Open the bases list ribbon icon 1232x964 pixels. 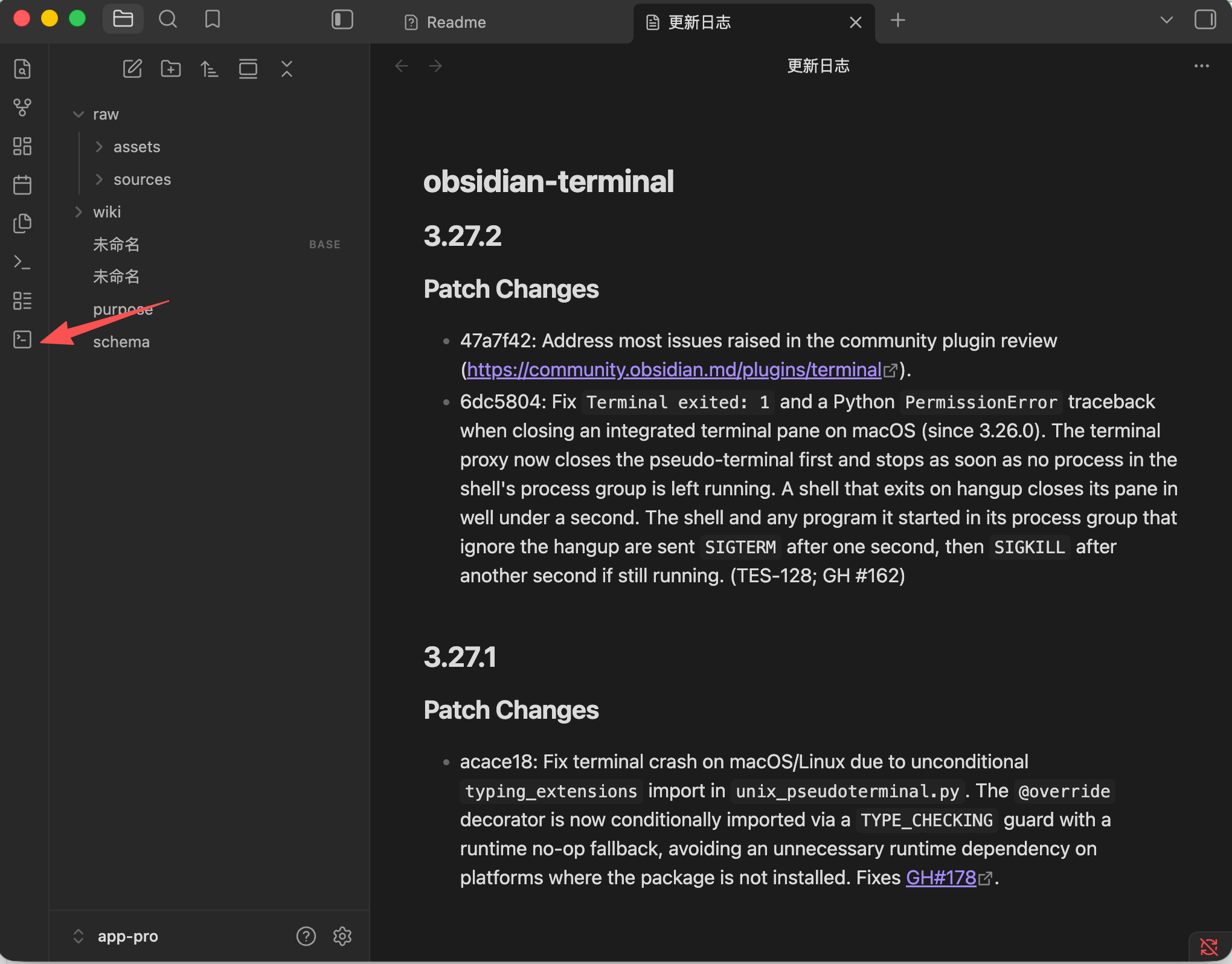tap(22, 301)
